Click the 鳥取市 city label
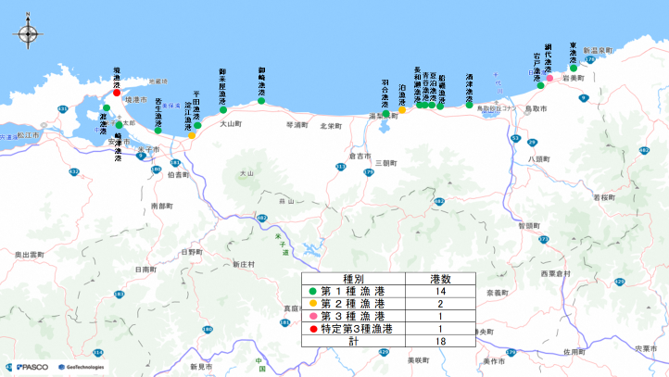 coord(536,109)
